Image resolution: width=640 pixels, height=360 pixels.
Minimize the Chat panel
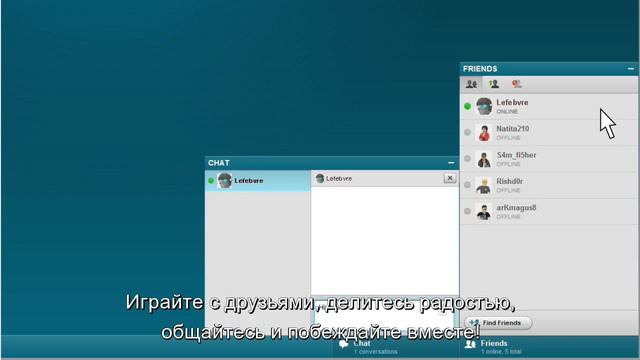(x=451, y=163)
